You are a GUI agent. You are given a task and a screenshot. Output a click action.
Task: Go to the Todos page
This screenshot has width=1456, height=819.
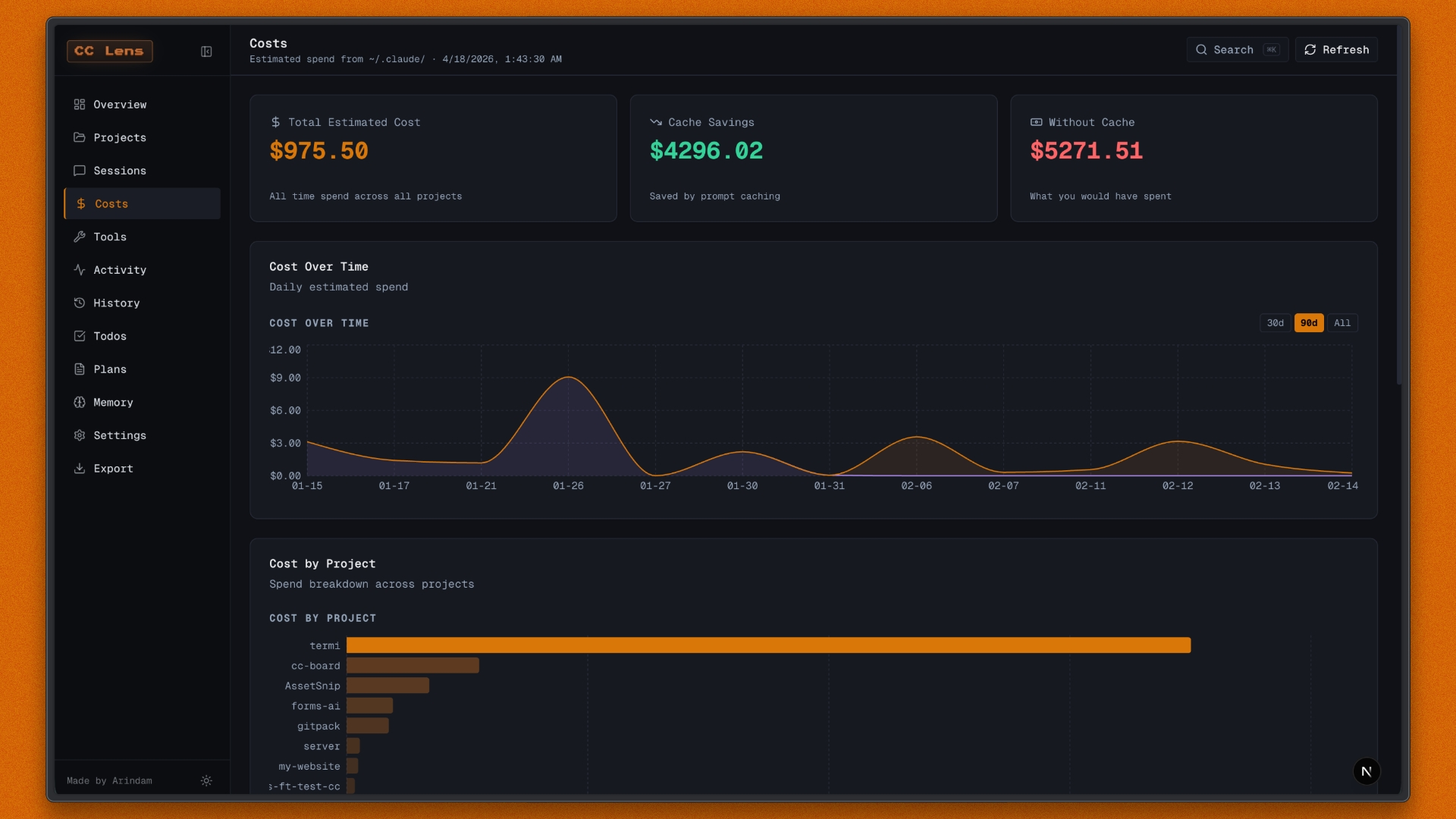click(110, 336)
